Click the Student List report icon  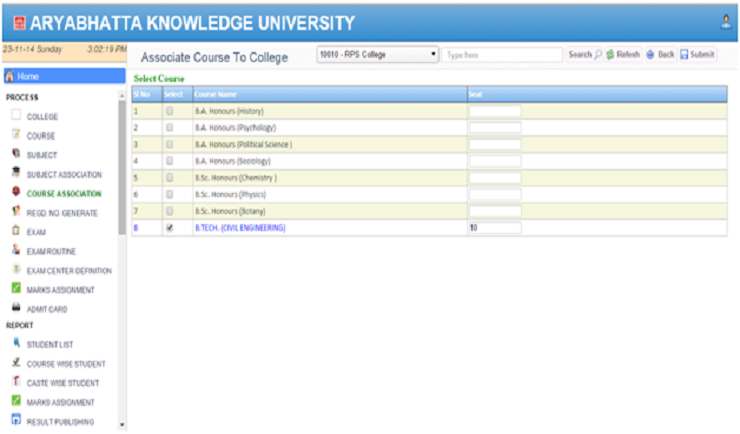(x=16, y=344)
